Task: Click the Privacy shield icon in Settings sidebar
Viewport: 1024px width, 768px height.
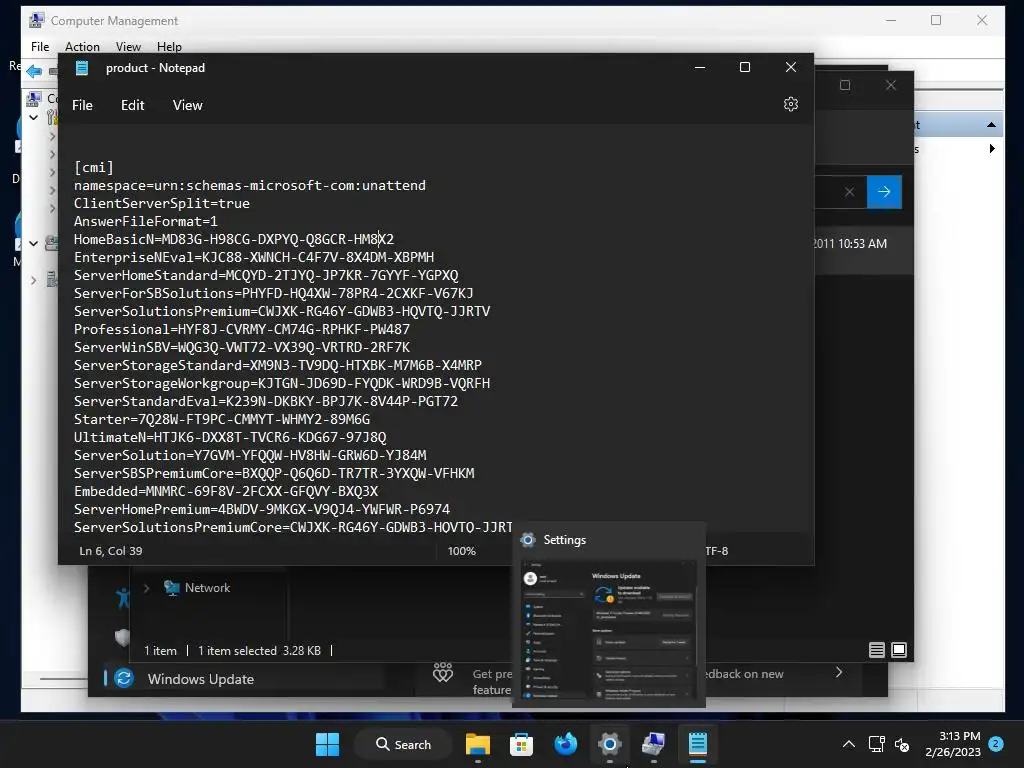Action: coord(122,637)
